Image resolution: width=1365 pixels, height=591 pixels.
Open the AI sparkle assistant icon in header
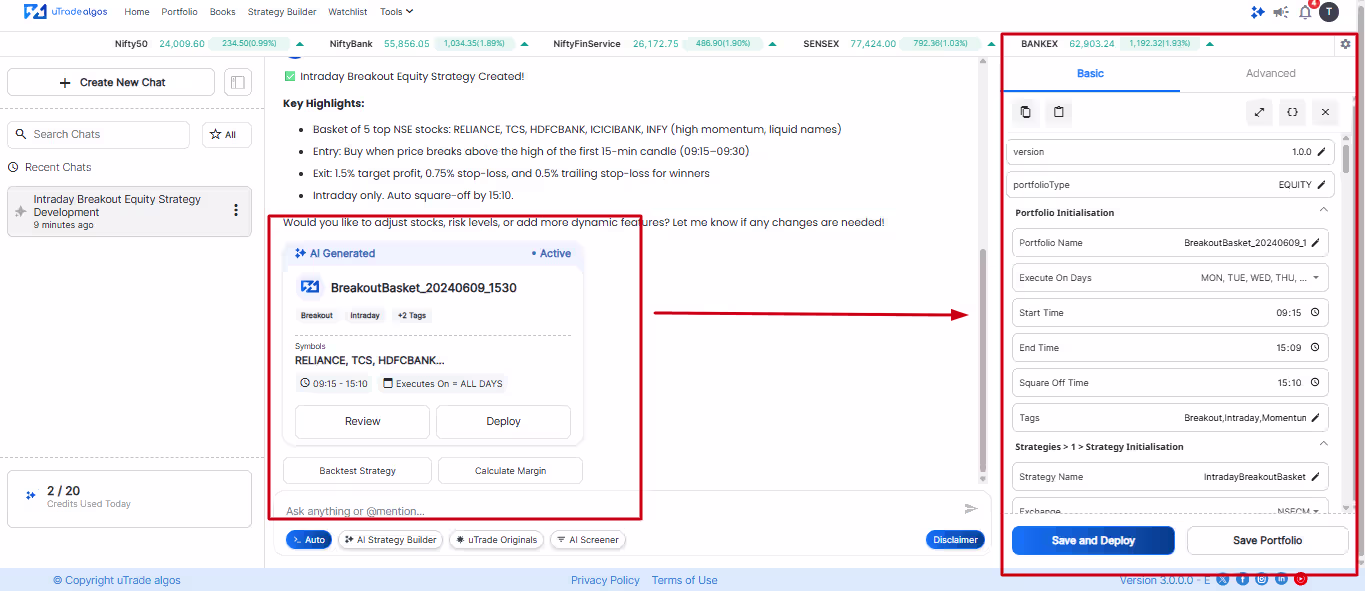[x=1258, y=12]
